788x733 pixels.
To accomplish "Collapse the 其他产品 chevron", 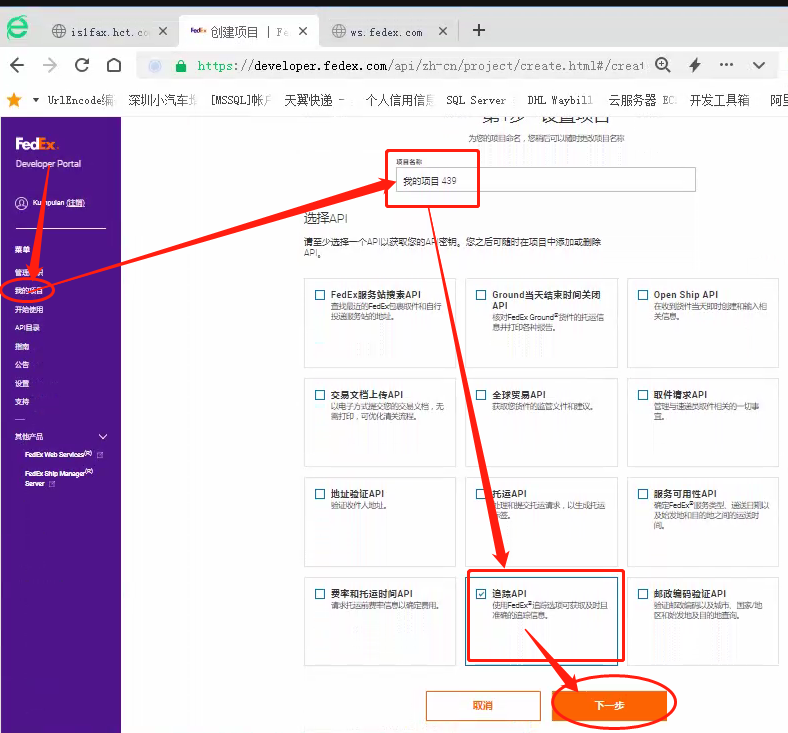I will (x=103, y=437).
